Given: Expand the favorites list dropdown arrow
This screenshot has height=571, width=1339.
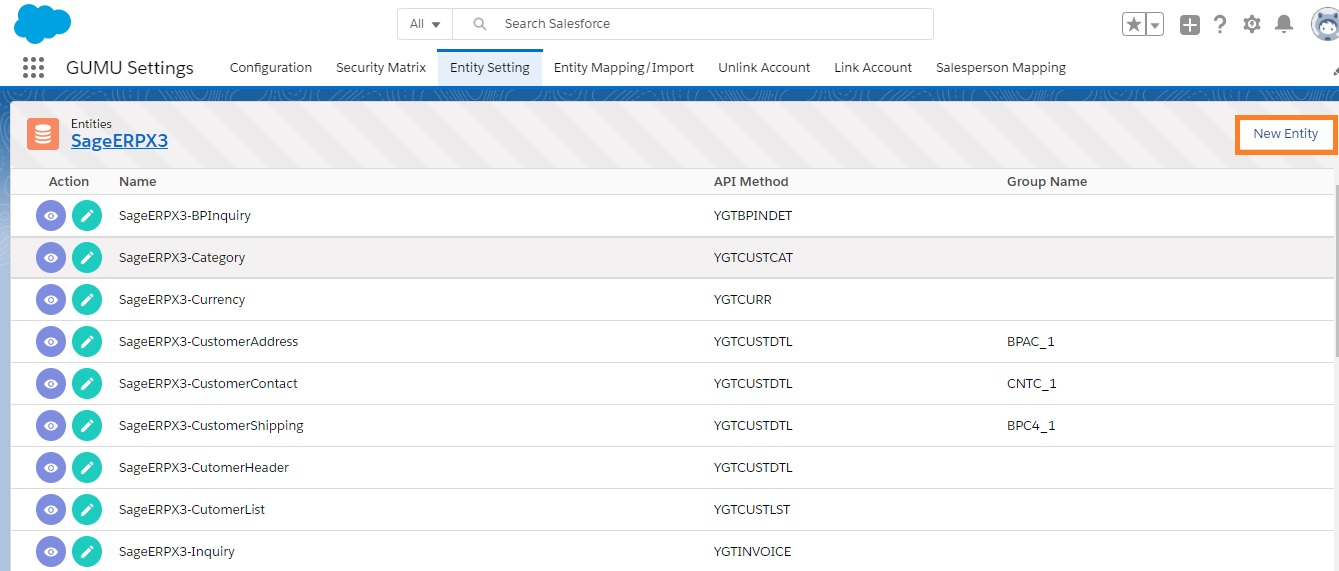Looking at the screenshot, I should pos(1154,25).
